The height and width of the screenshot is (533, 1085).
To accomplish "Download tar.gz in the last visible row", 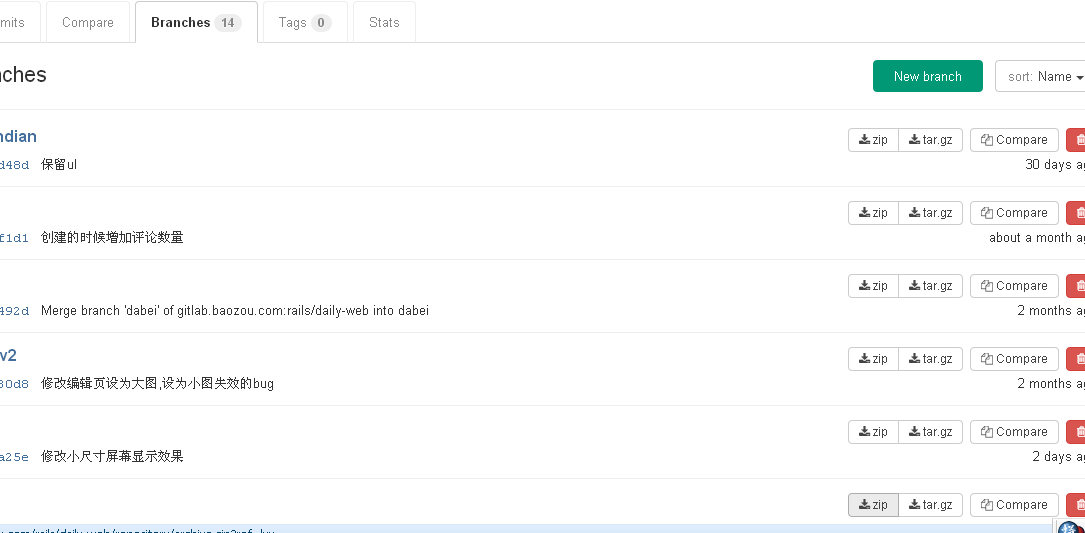I will coord(931,505).
